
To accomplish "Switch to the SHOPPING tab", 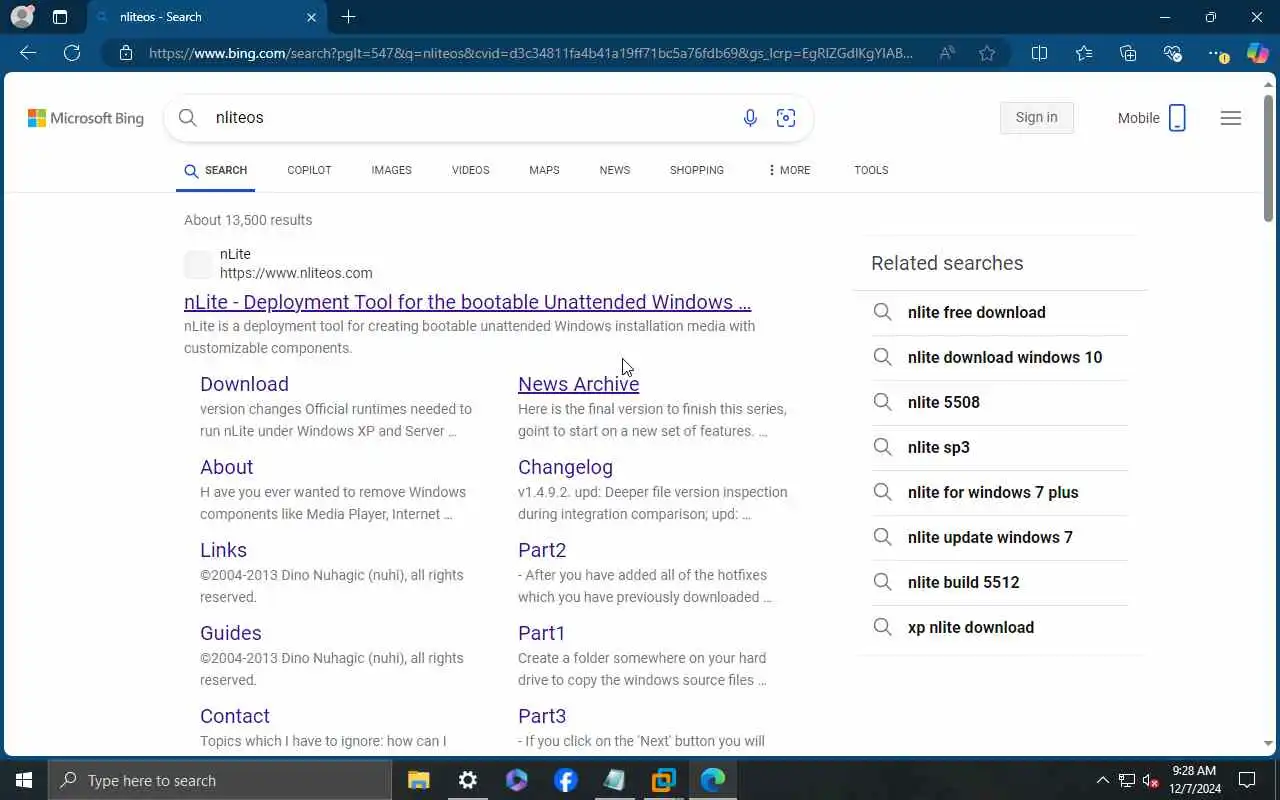I will (x=696, y=170).
